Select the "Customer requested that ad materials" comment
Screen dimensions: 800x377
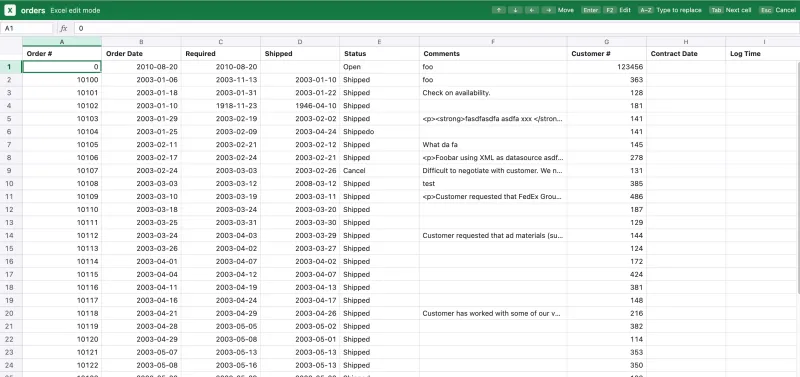(493, 236)
